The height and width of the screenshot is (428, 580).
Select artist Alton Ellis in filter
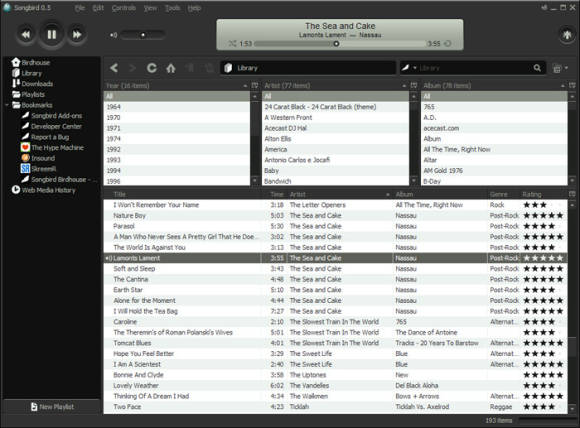[336, 139]
